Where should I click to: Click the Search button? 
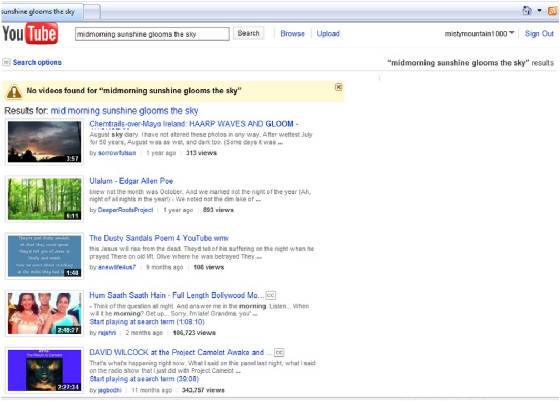tap(249, 34)
